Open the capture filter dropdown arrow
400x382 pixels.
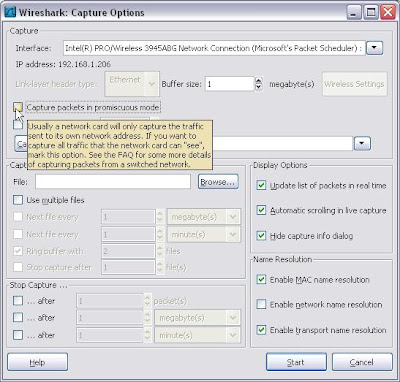(x=362, y=144)
